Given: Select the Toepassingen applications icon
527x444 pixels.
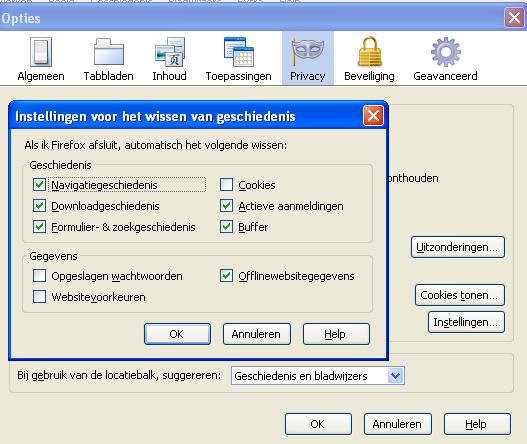Looking at the screenshot, I should pos(239,52).
